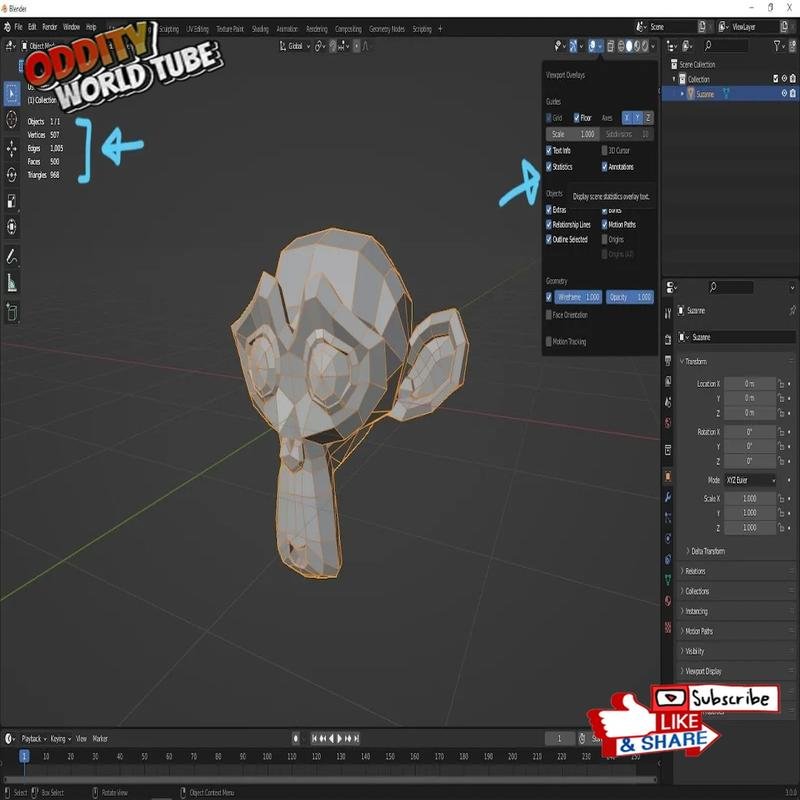The height and width of the screenshot is (800, 800).
Task: Toggle the Floor checkbox
Action: coord(577,118)
